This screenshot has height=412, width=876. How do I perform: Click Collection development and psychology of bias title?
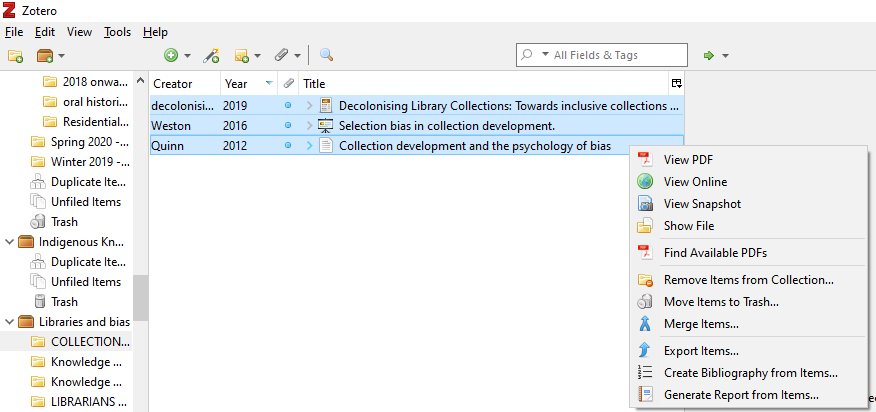point(475,146)
